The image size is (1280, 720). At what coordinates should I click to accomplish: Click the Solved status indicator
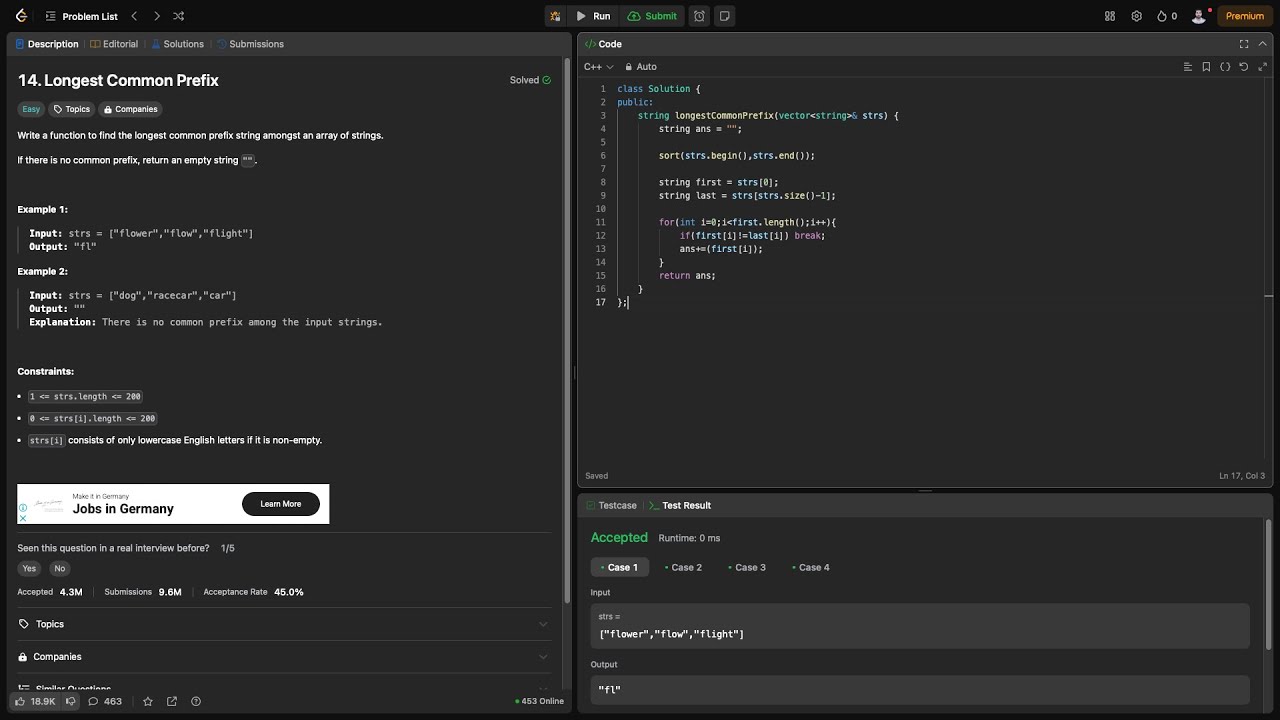click(530, 80)
